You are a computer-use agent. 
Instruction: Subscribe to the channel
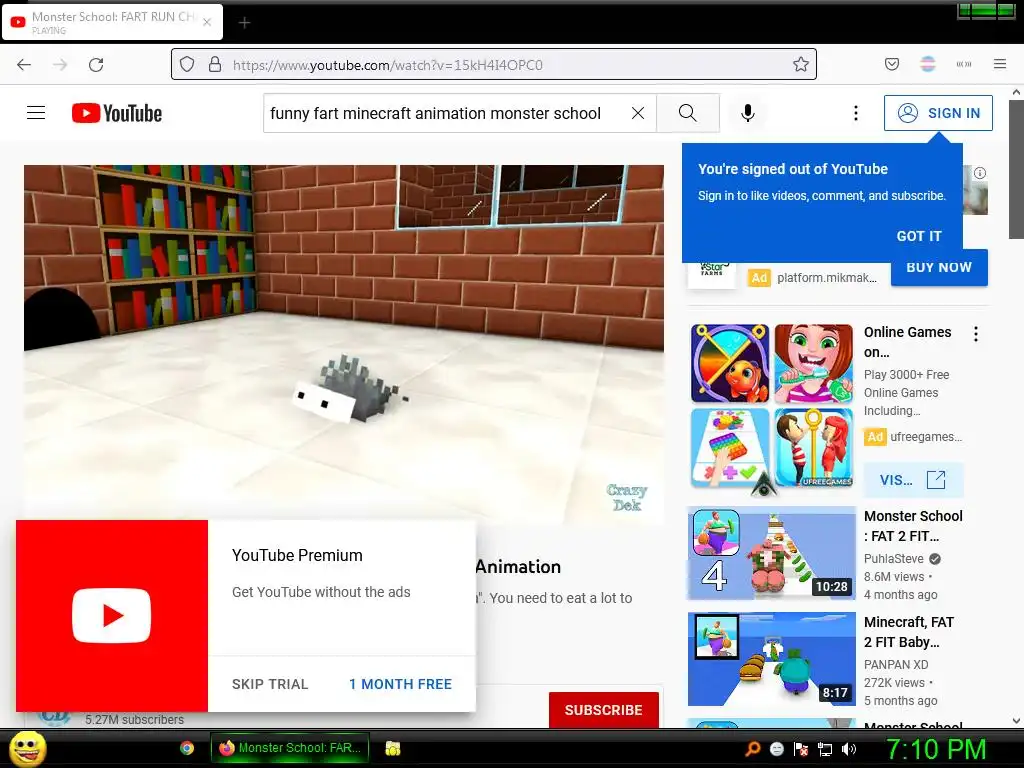[603, 710]
